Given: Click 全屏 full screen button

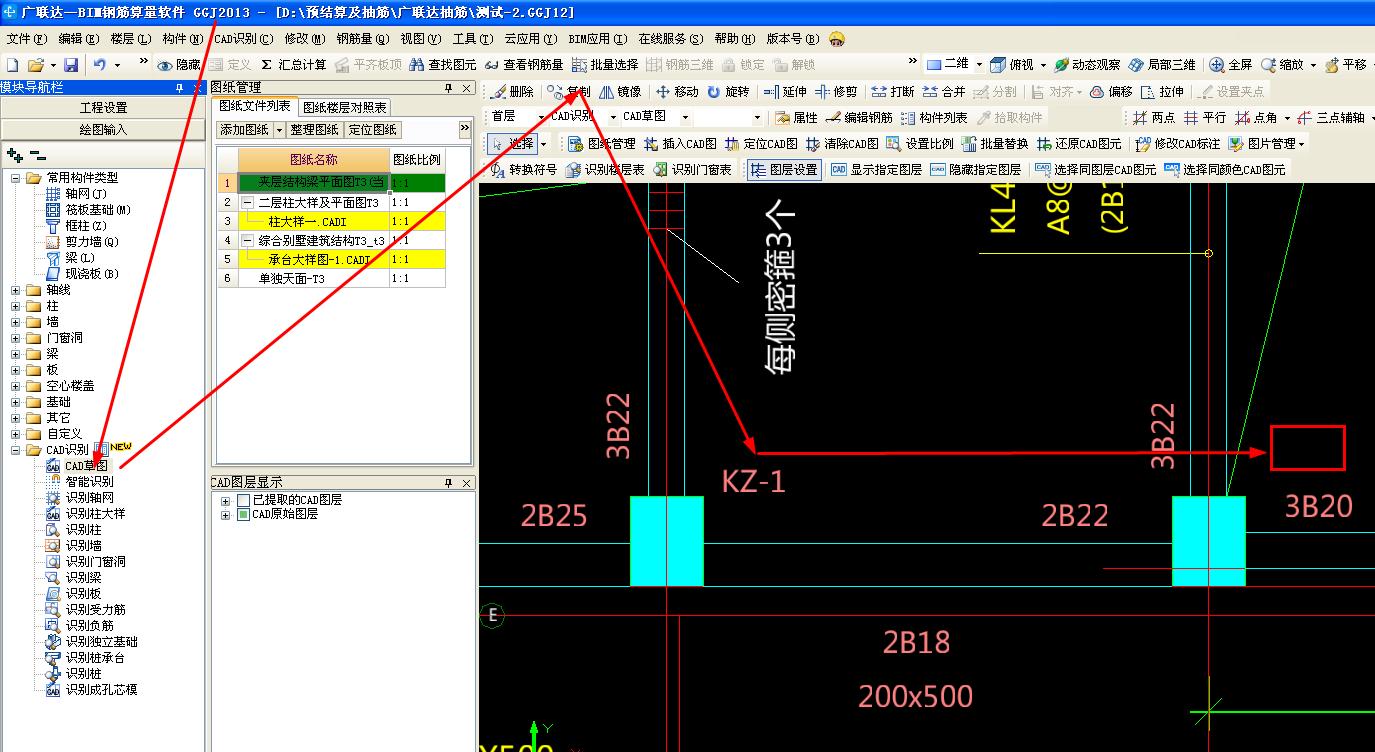Looking at the screenshot, I should tap(1231, 64).
